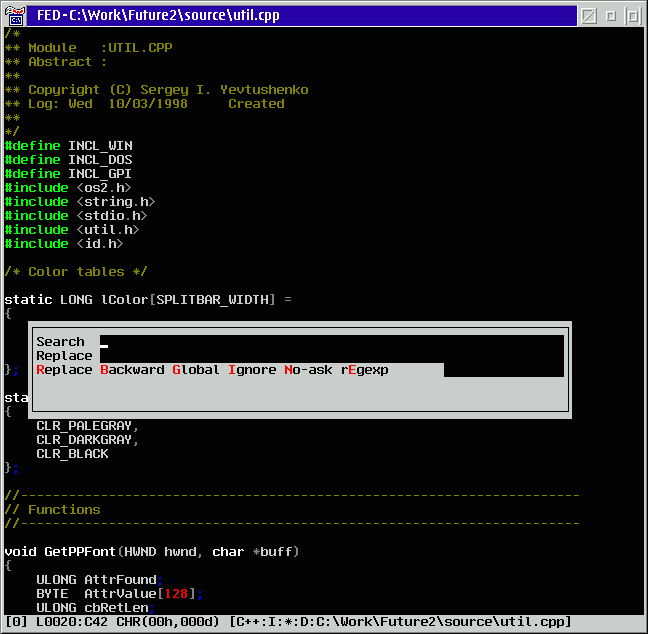This screenshot has height=634, width=648.
Task: Place cursor on #define INCL_WIN line
Action: [69, 145]
